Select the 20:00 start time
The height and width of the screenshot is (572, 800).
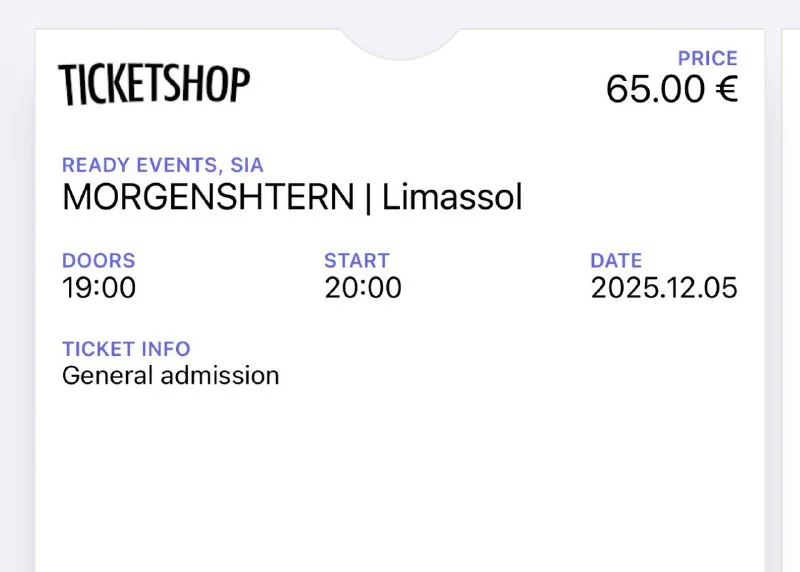tap(362, 288)
